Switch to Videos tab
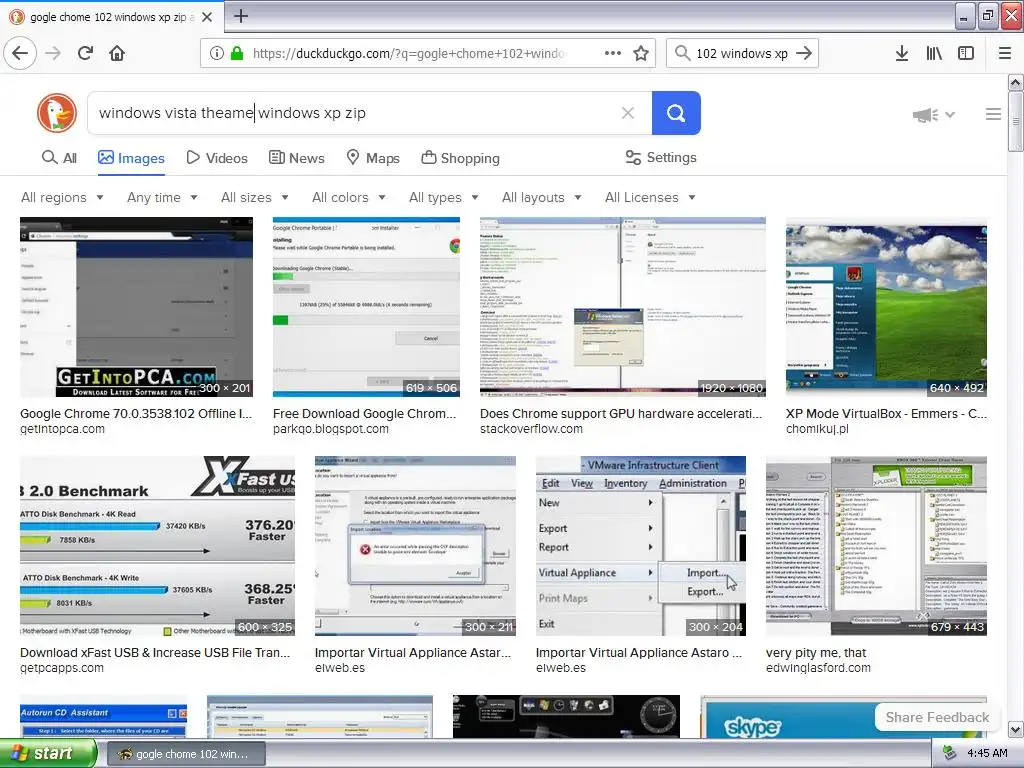Screen dimensions: 1024x768 click(x=217, y=158)
